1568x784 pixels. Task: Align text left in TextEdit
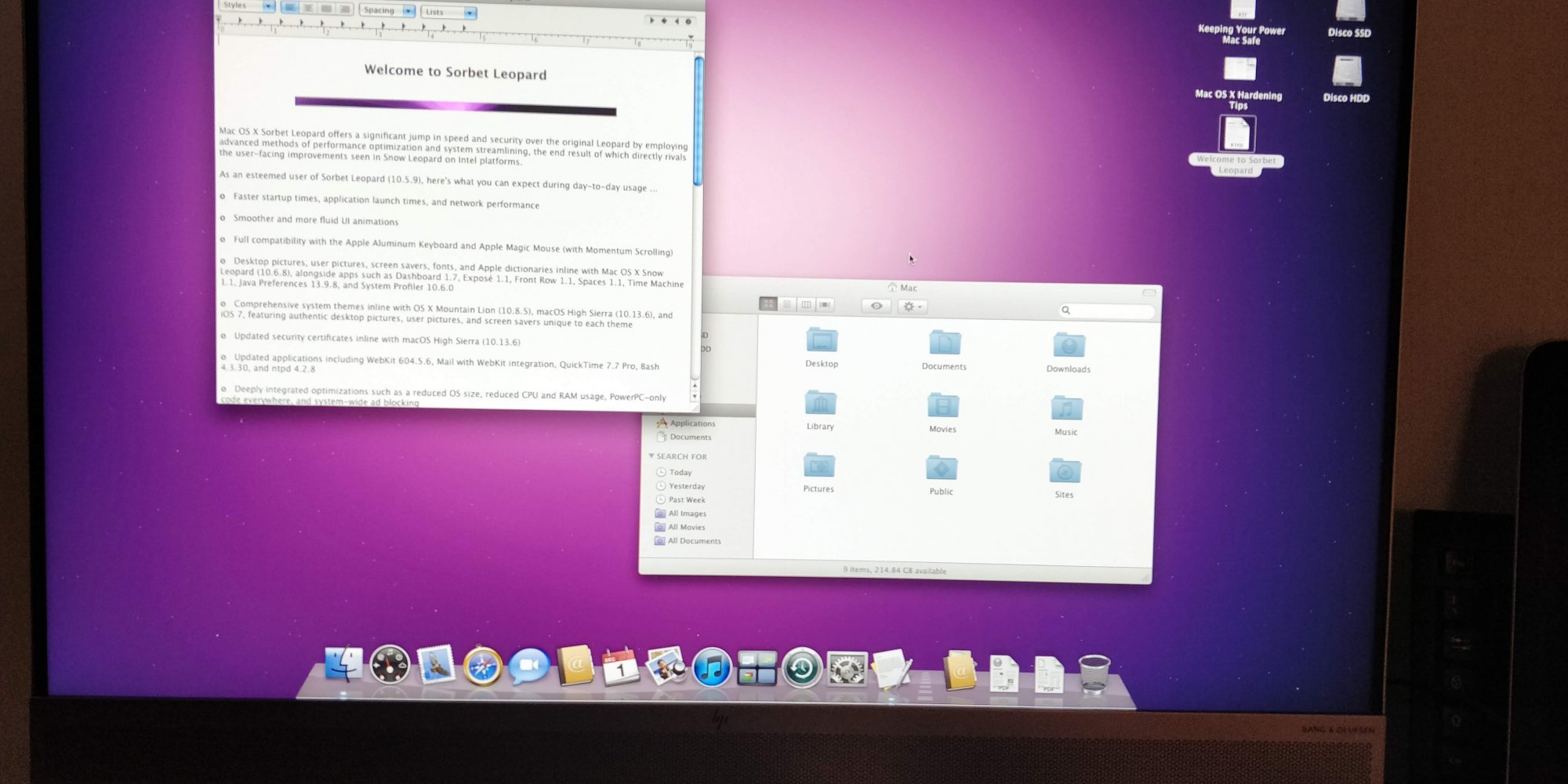(290, 8)
